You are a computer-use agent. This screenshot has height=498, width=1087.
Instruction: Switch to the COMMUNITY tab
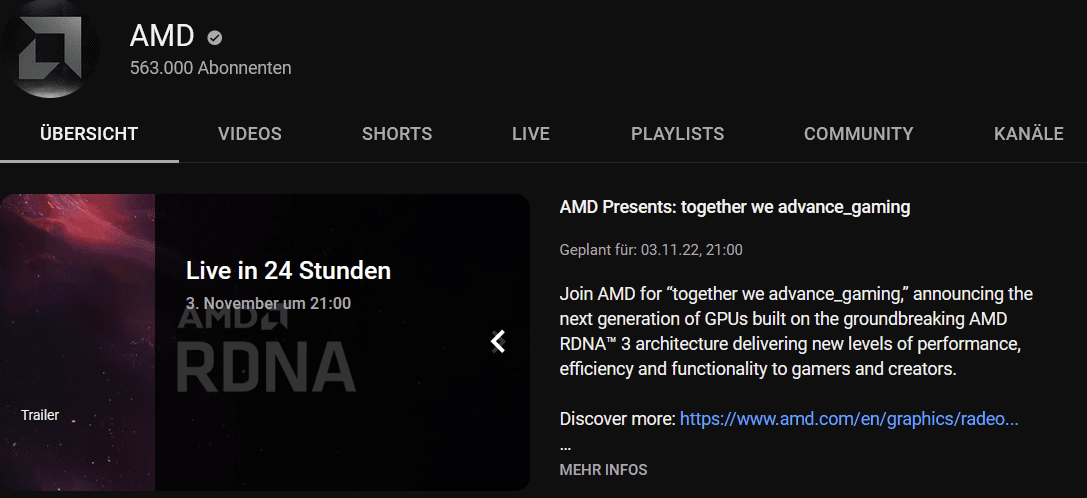coord(859,134)
